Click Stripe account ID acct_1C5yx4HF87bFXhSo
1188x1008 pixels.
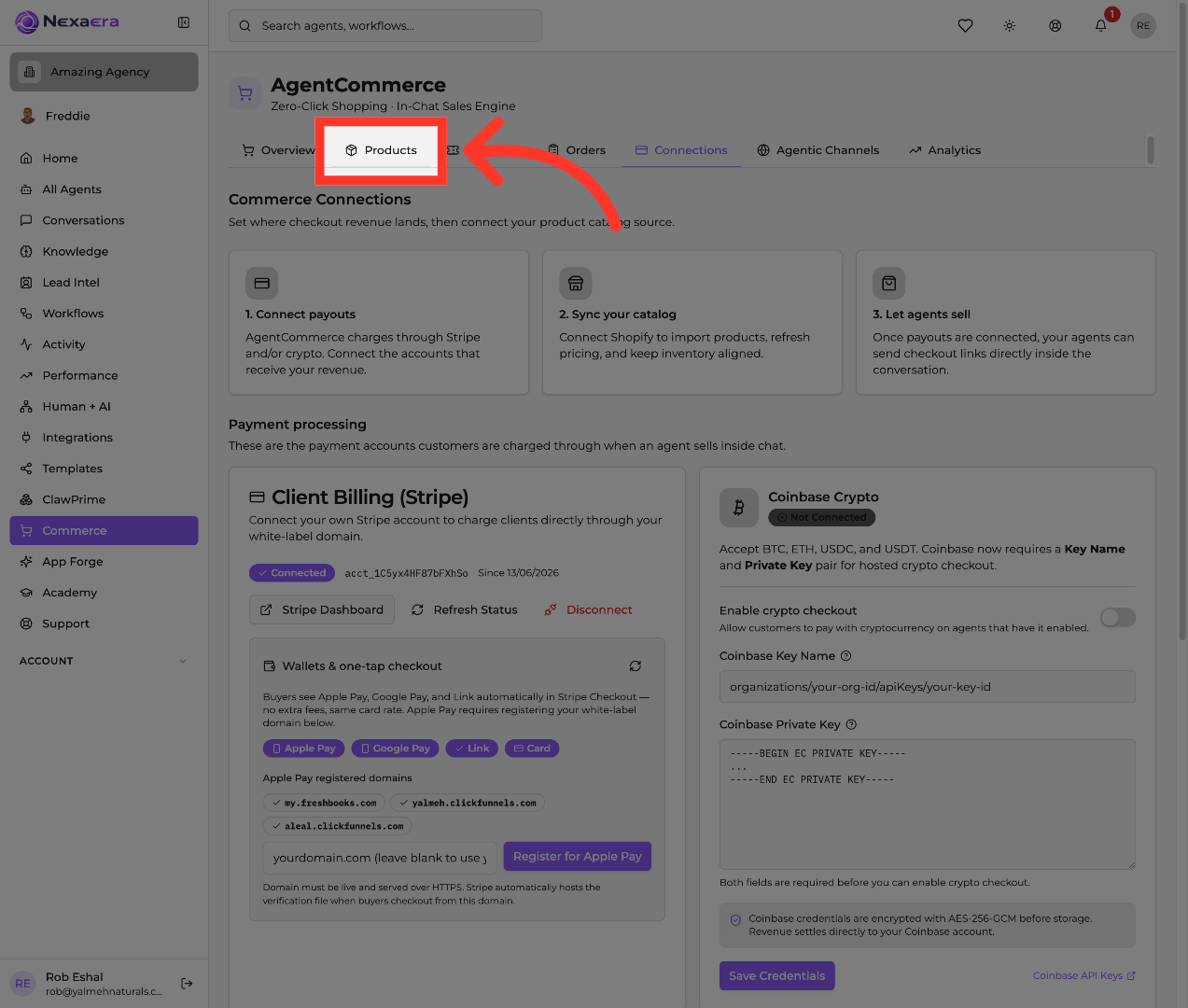tap(407, 573)
